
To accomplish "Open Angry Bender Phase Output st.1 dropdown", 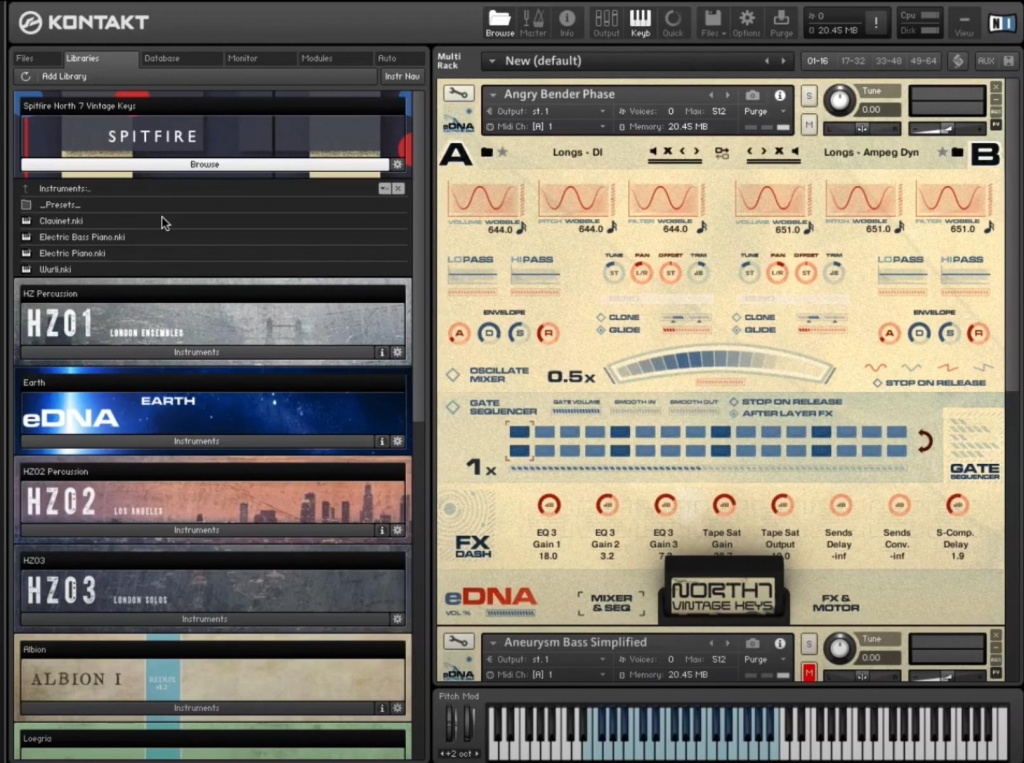I will coord(602,112).
